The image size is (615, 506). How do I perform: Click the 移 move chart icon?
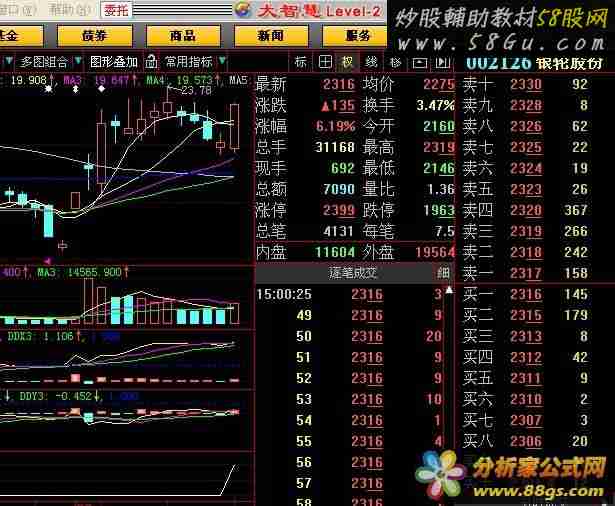tap(395, 62)
